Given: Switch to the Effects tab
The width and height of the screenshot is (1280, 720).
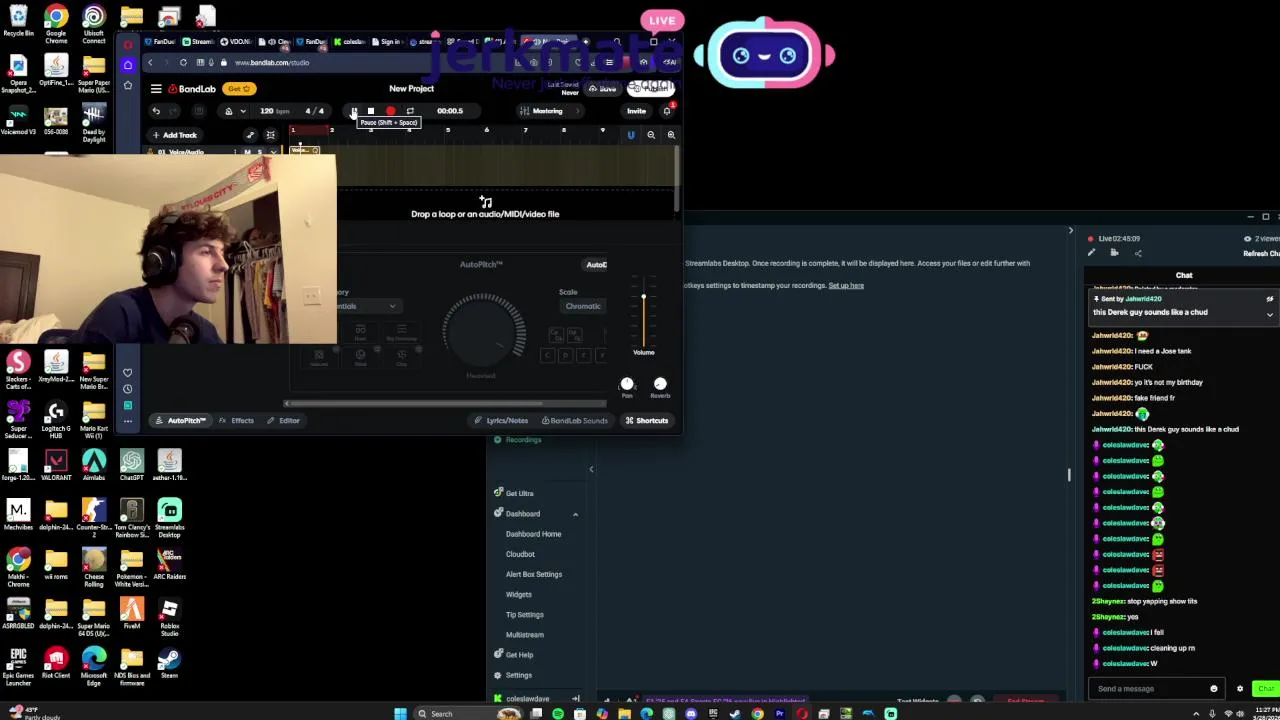Looking at the screenshot, I should point(236,421).
